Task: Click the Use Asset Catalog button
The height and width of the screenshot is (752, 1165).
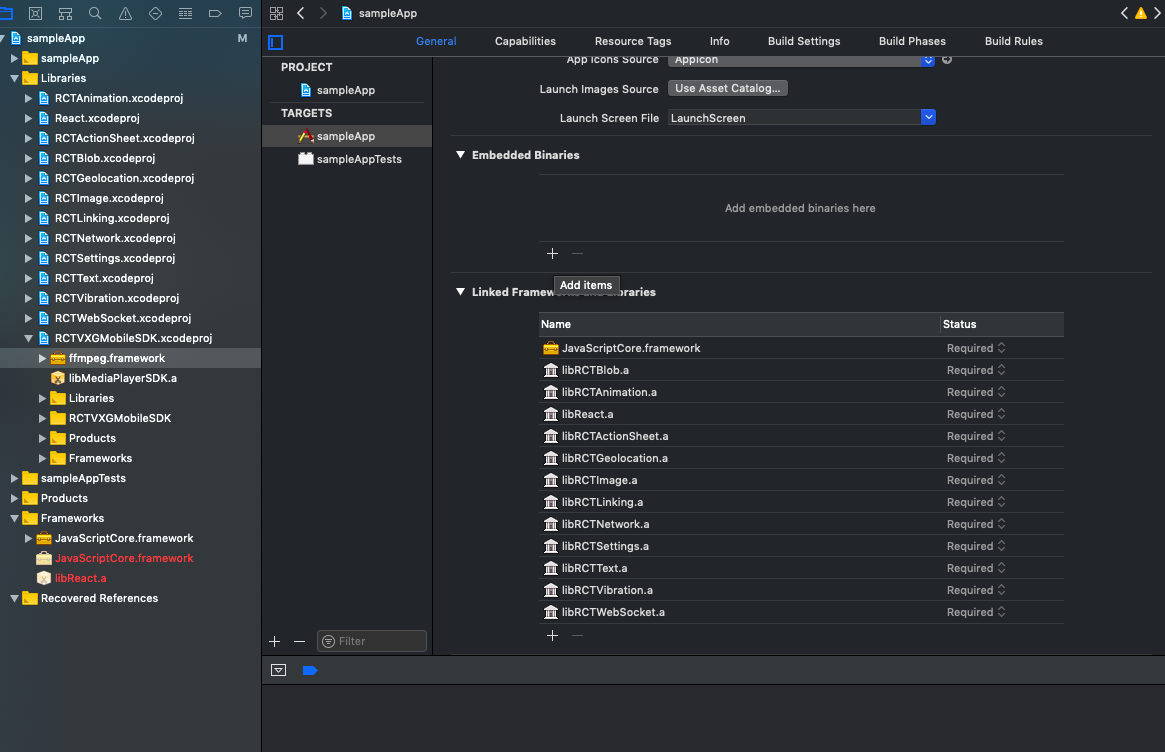Action: 727,88
